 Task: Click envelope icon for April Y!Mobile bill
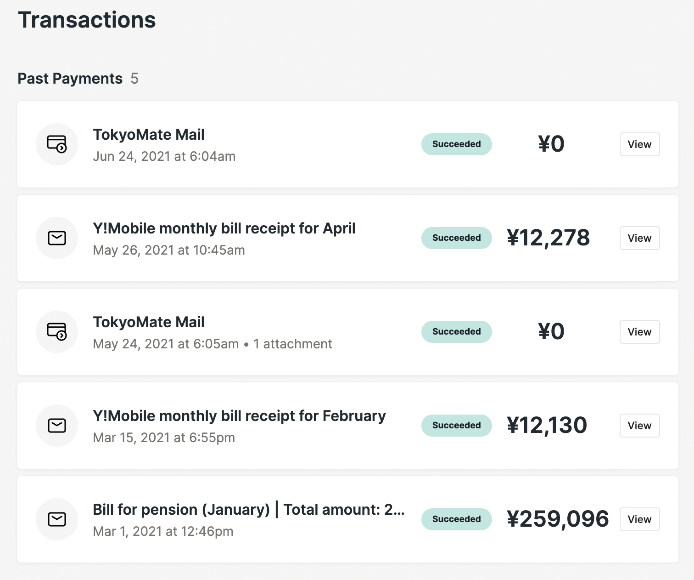click(57, 238)
